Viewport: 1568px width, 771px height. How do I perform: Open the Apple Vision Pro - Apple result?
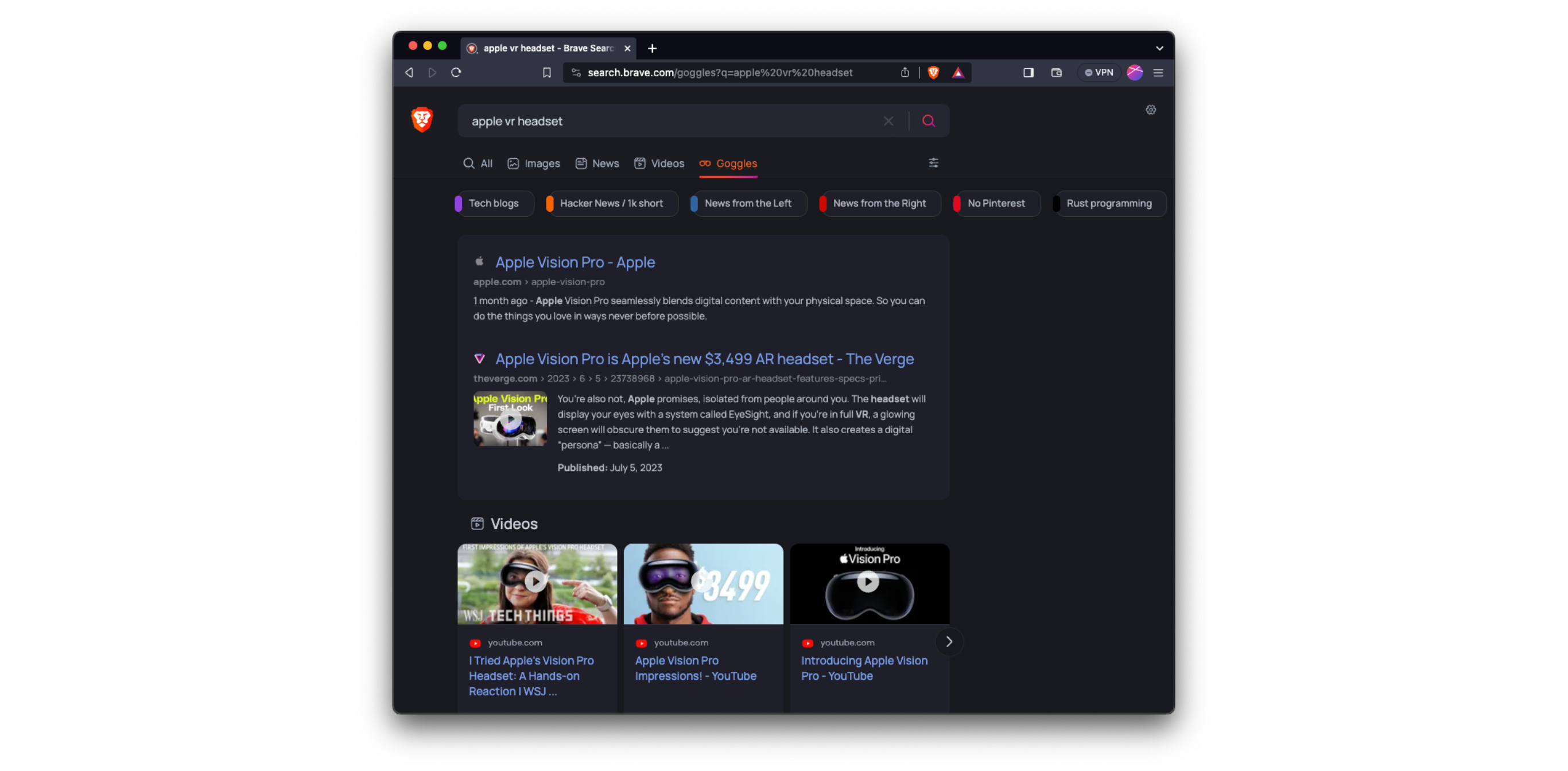click(575, 262)
